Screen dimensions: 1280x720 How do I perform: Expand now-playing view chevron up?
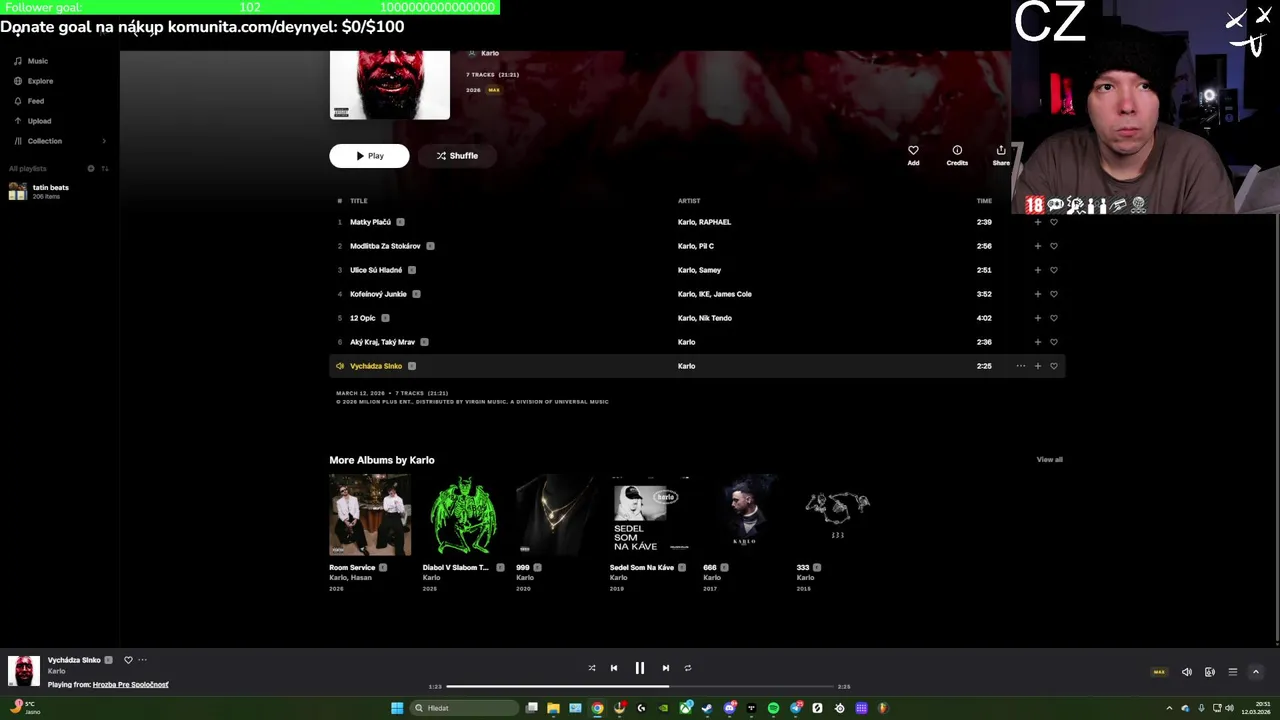[1256, 672]
